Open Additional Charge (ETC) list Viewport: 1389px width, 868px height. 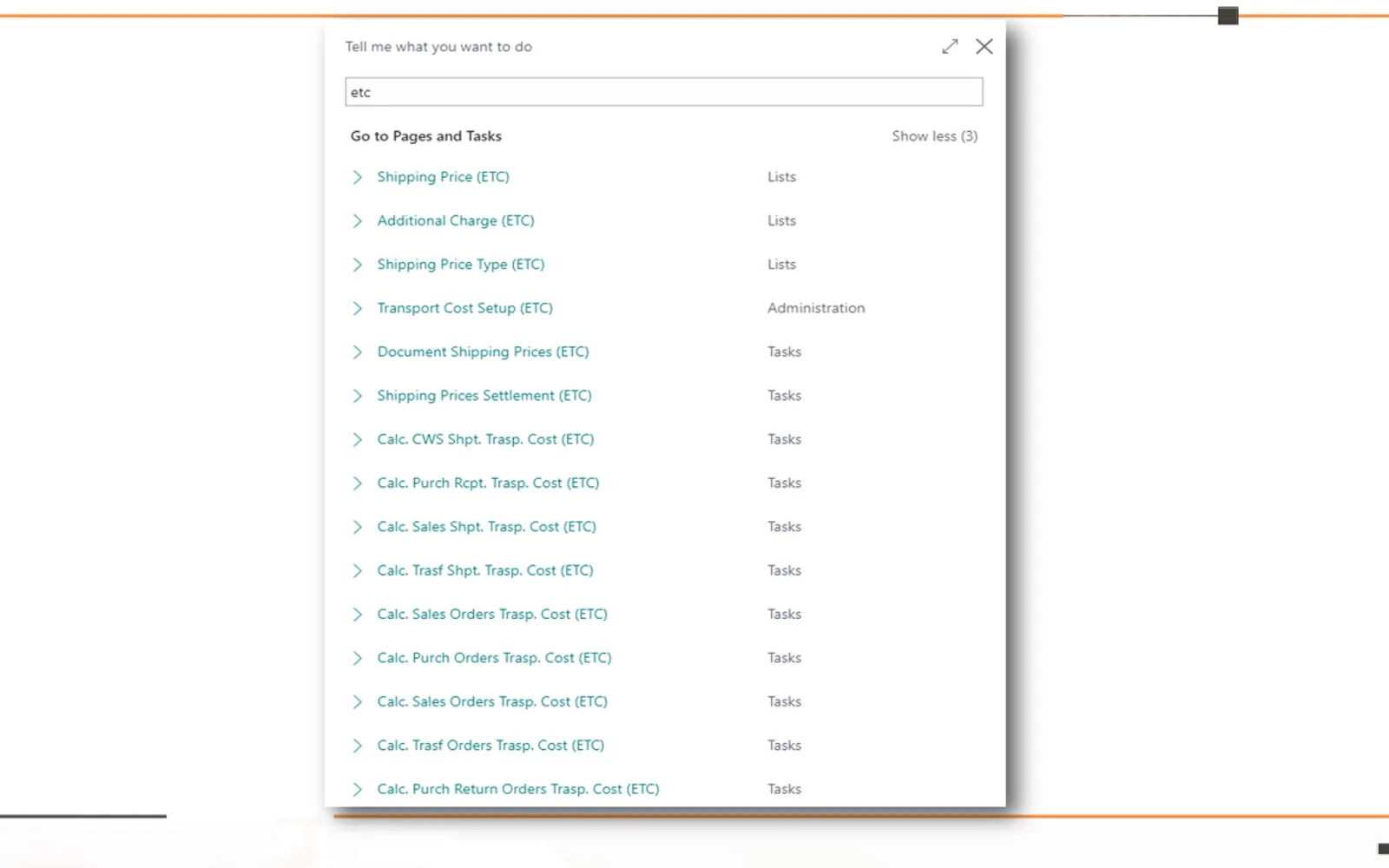(456, 220)
